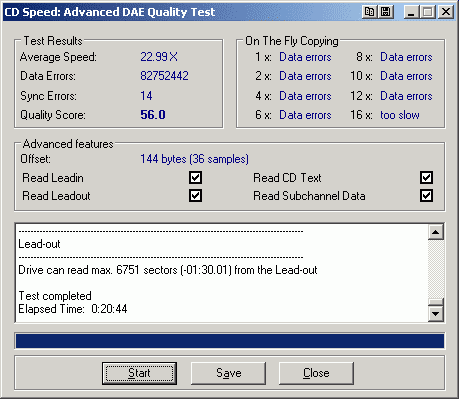The width and height of the screenshot is (459, 399).
Task: Click the maximize window button
Action: [428, 12]
